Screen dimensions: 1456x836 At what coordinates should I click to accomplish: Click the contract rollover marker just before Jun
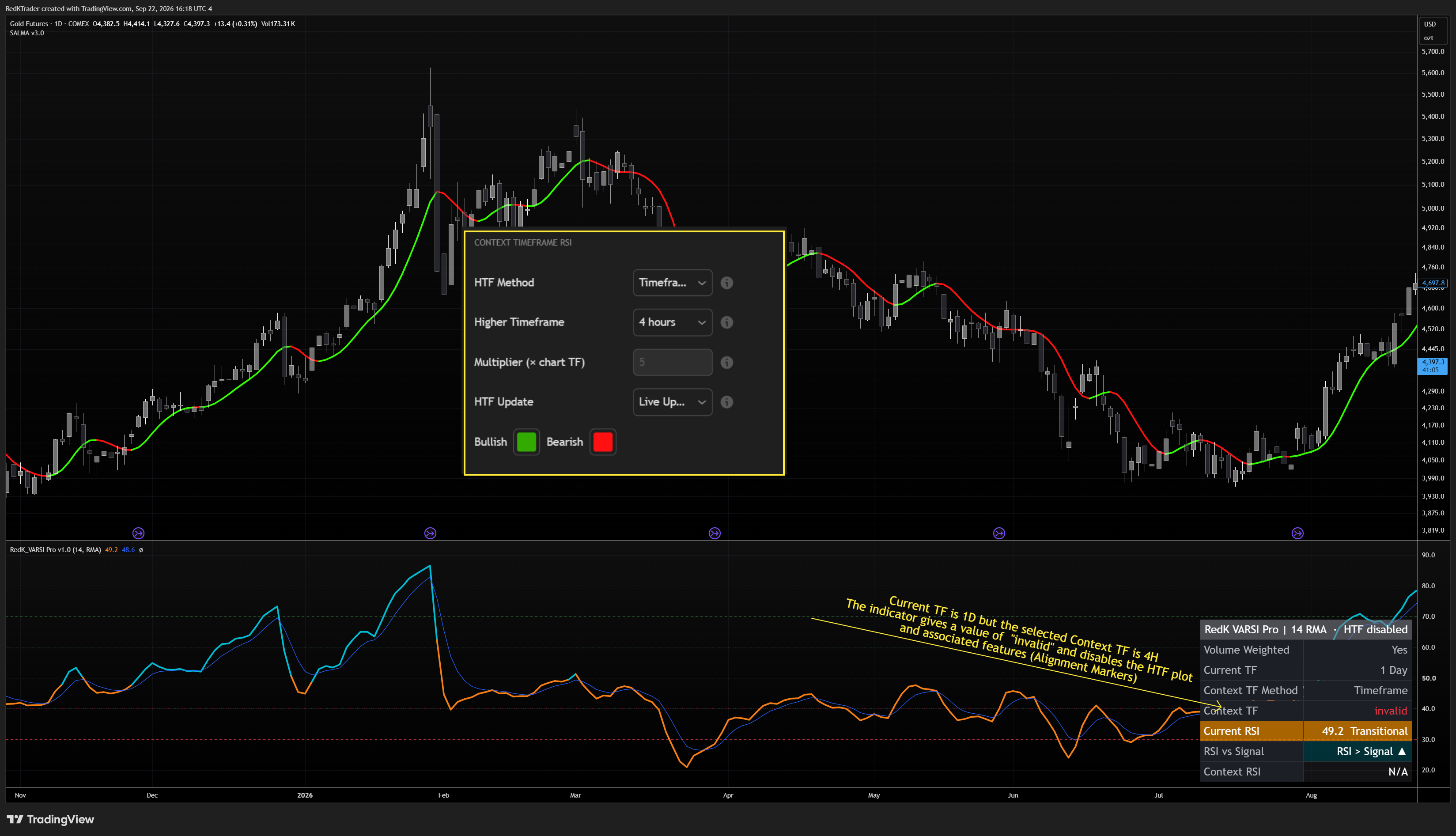(x=999, y=533)
